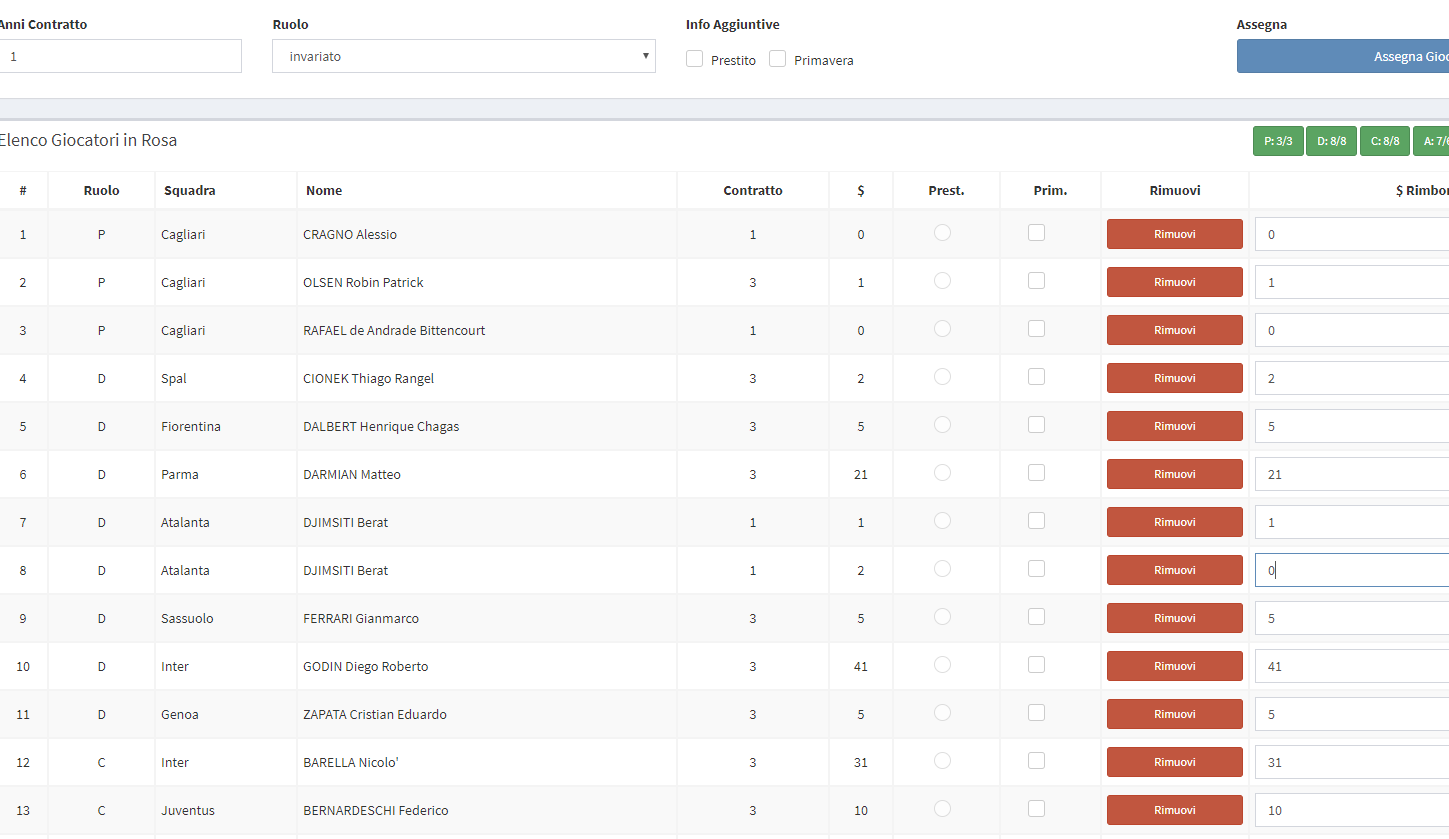Tick the Prim. checkbox for CIONEK Thiago Rangel

click(1037, 377)
